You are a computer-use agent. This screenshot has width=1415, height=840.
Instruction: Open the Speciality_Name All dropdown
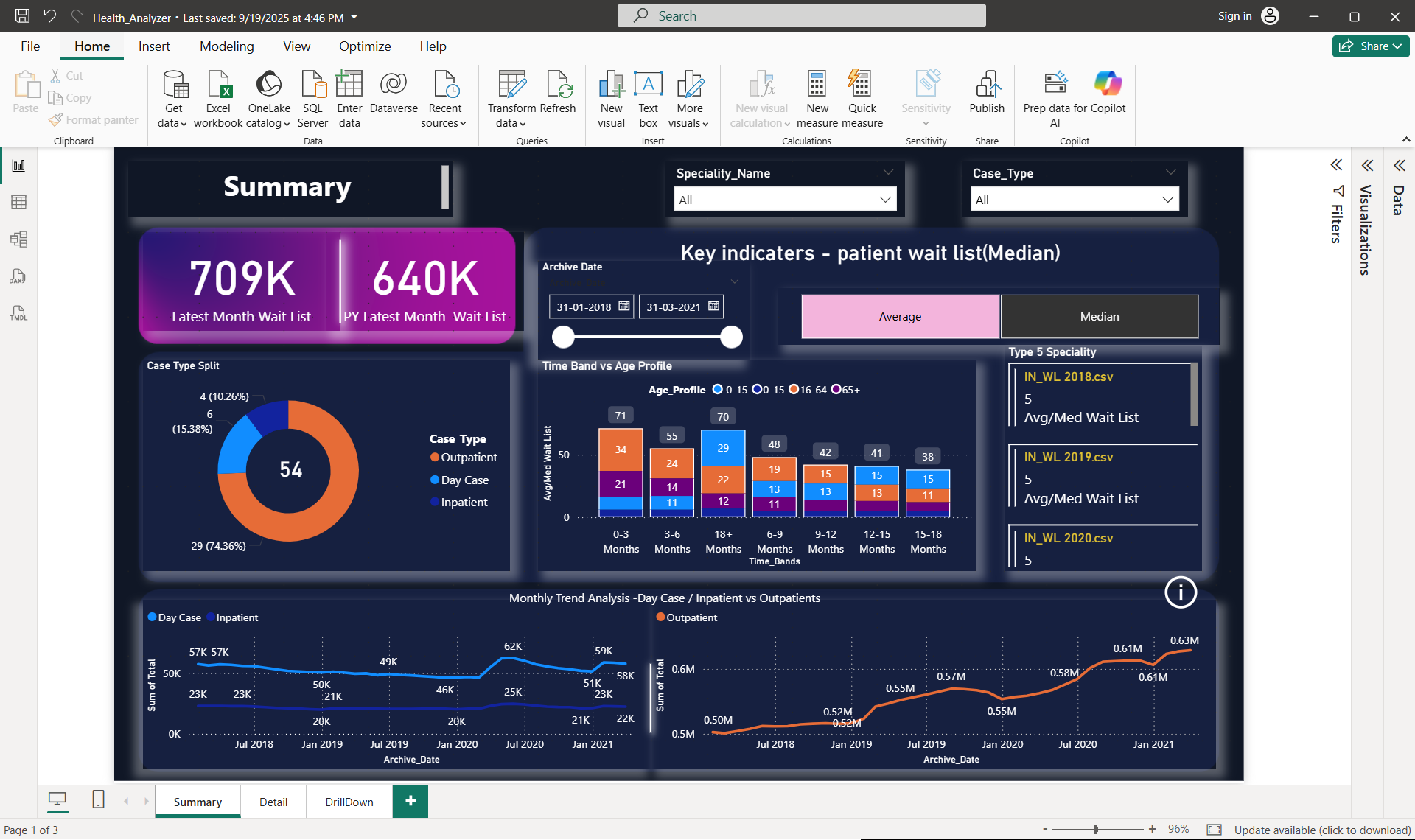(785, 200)
